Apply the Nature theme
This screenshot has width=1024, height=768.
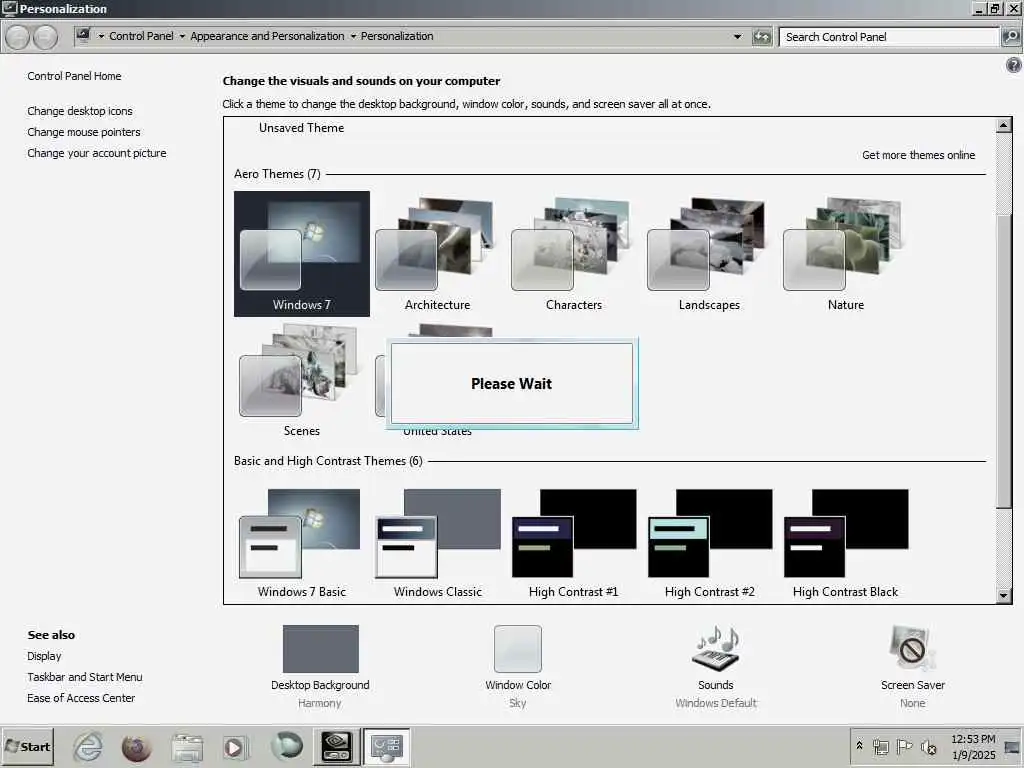pyautogui.click(x=845, y=253)
